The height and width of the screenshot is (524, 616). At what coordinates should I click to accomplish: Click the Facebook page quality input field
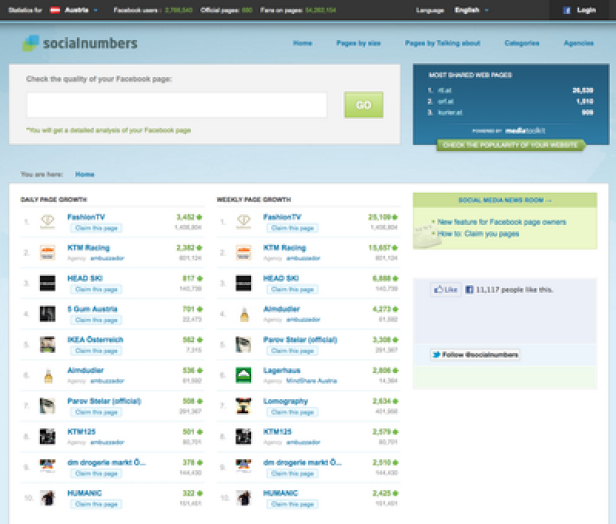(x=177, y=105)
